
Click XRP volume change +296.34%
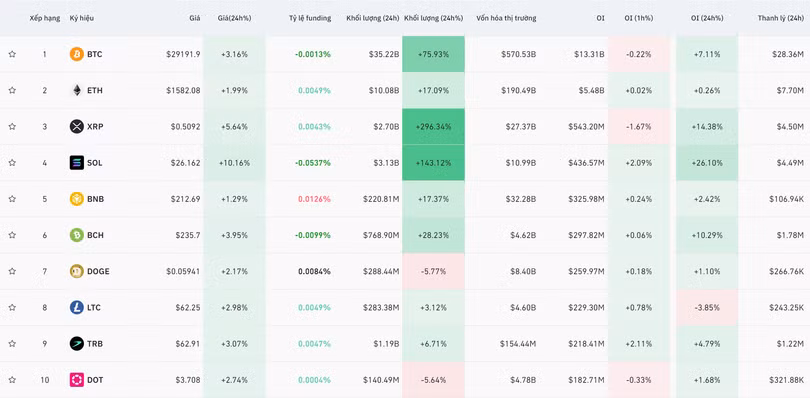434,127
